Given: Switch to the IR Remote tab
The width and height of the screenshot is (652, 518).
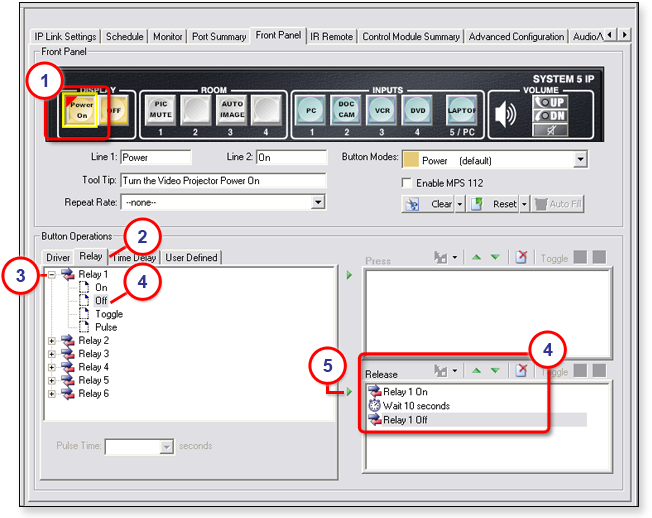Looking at the screenshot, I should [x=331, y=37].
